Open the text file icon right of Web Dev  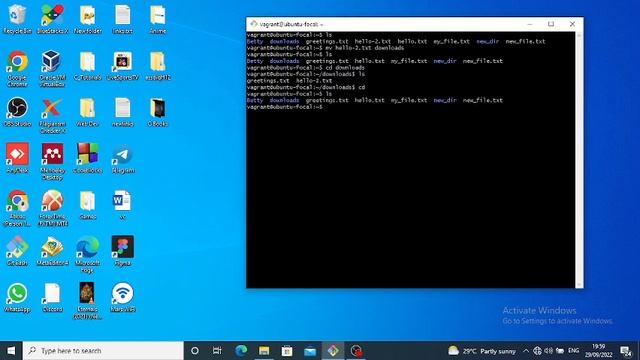click(x=123, y=111)
